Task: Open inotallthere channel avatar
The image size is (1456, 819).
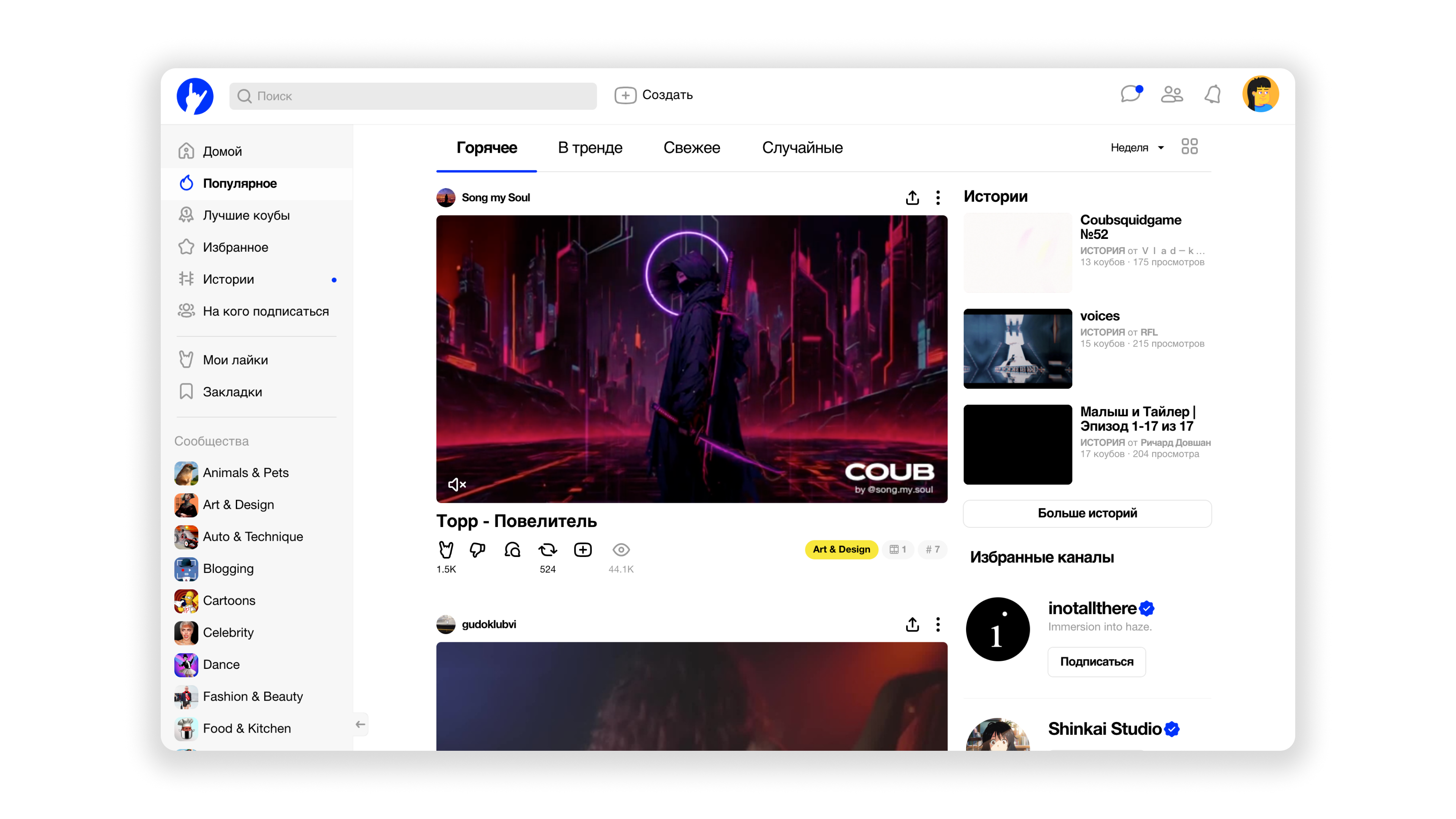Action: [x=998, y=629]
